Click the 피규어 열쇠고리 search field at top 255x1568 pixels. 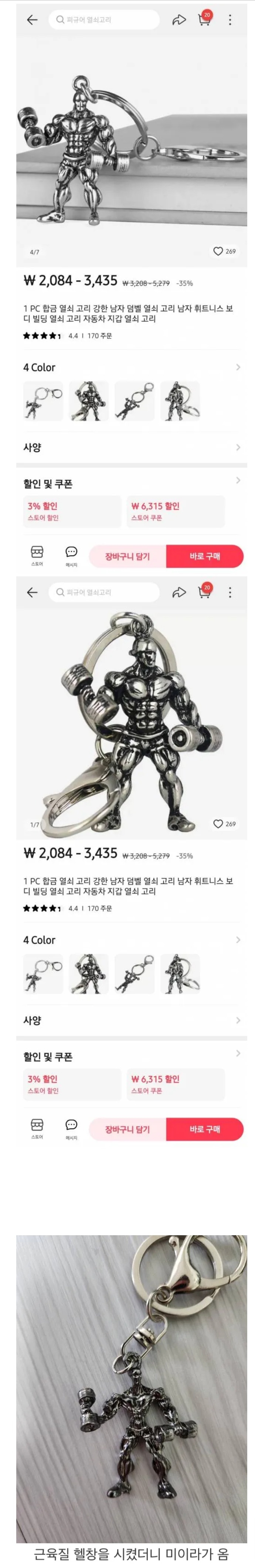(x=104, y=20)
